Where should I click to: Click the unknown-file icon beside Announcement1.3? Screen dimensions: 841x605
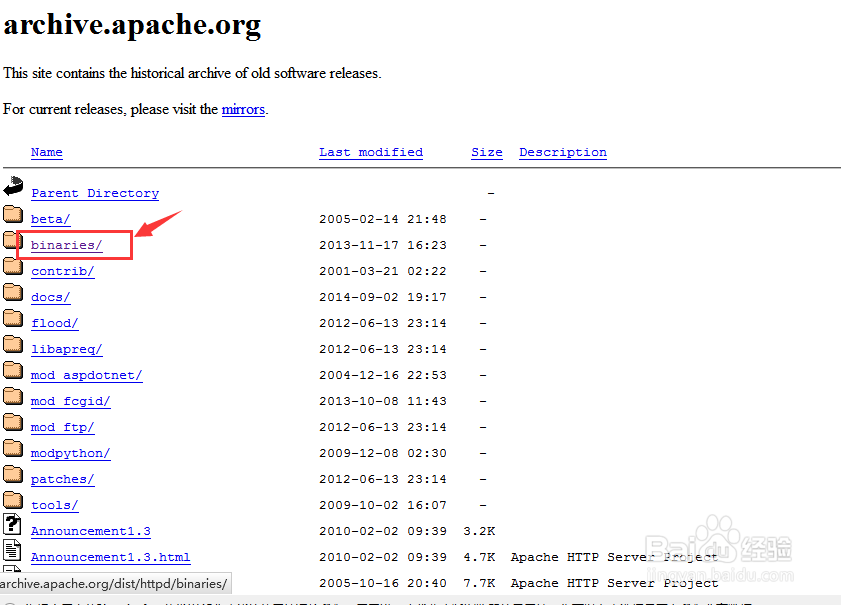point(12,524)
